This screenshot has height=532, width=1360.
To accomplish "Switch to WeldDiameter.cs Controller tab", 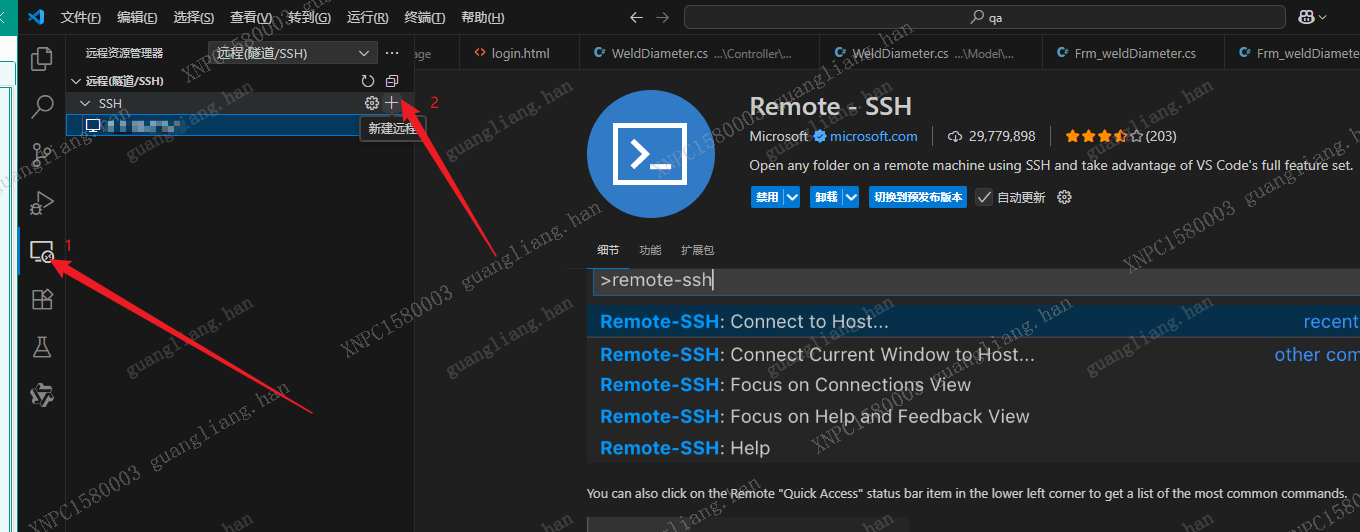I will click(x=699, y=53).
